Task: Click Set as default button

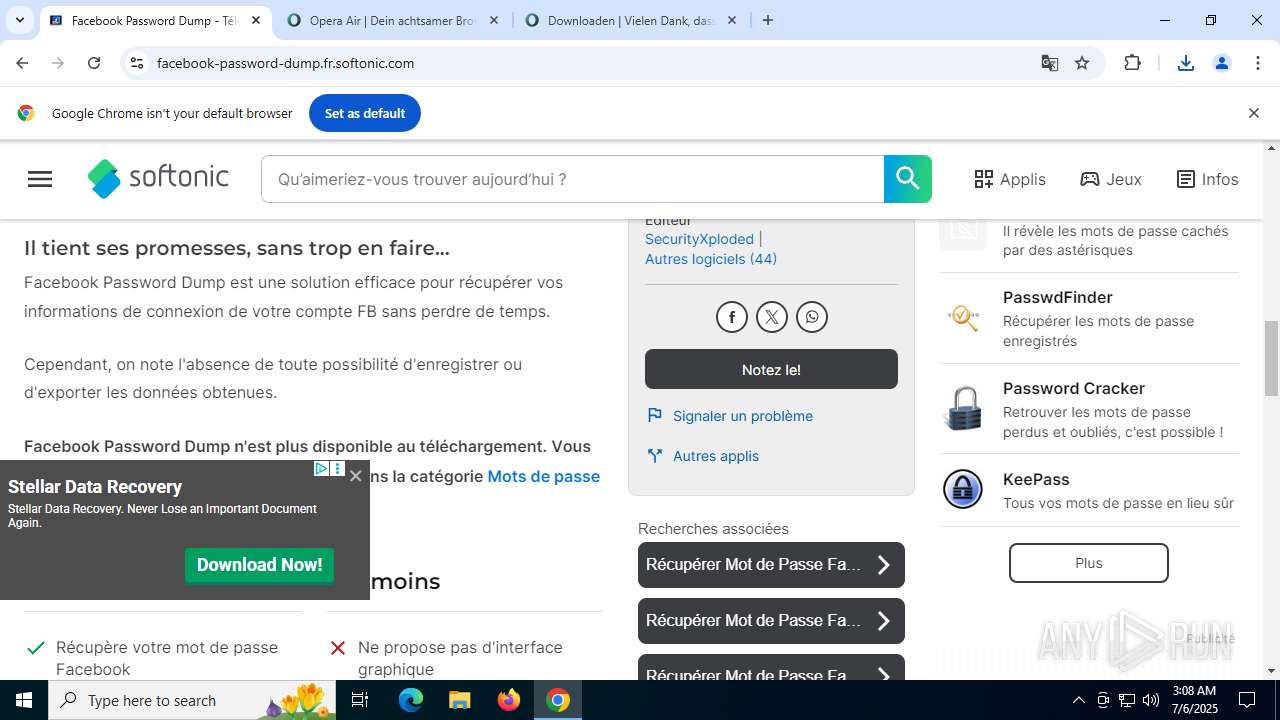Action: tap(365, 113)
